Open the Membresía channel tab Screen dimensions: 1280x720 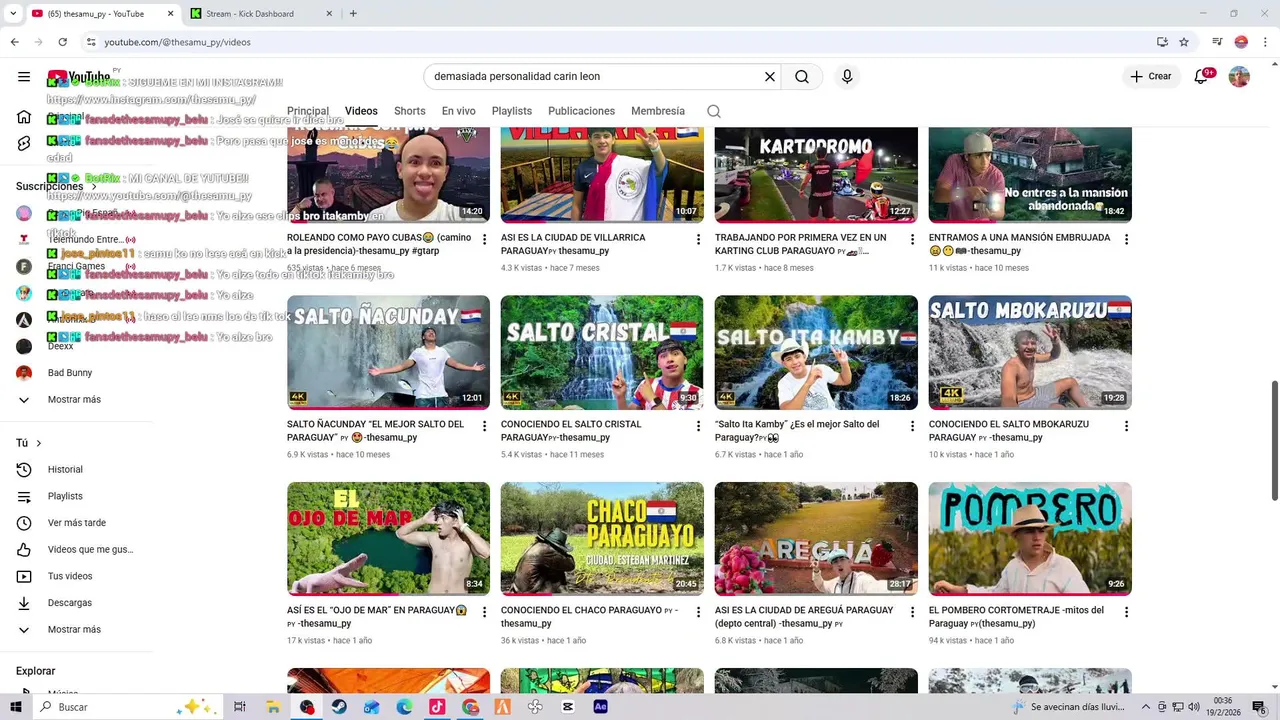click(658, 111)
